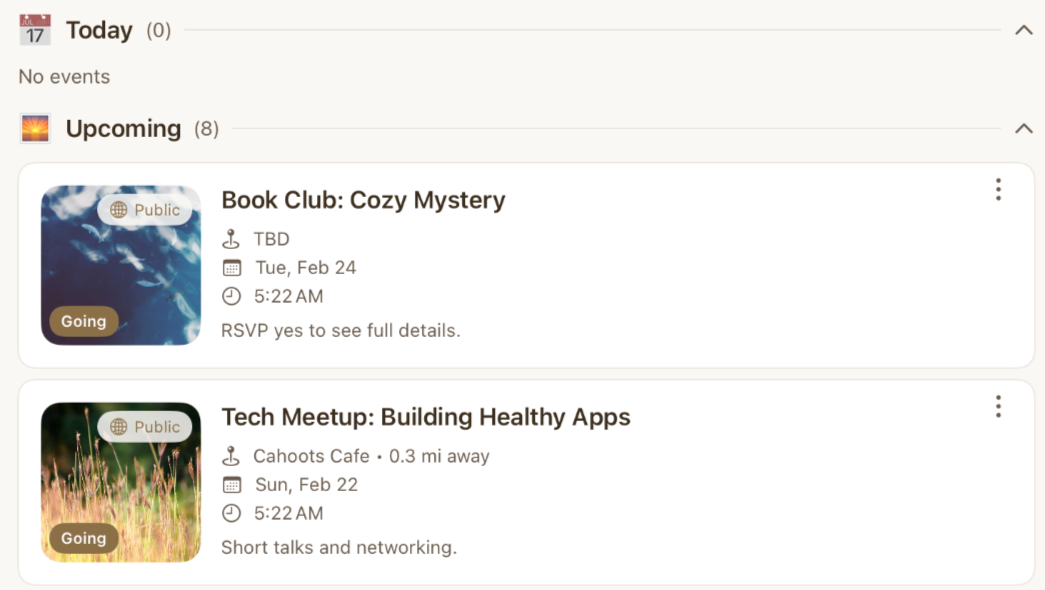Viewport: 1045px width, 590px height.
Task: Click the location pin icon for Book Club
Action: point(231,238)
